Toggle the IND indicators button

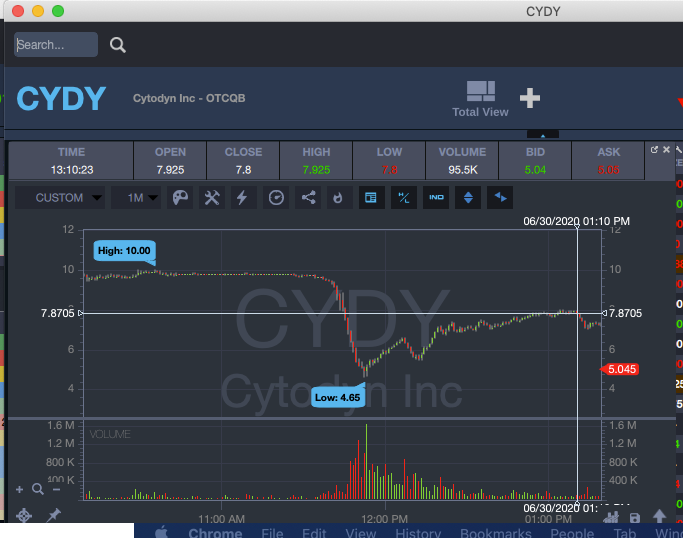(x=436, y=198)
